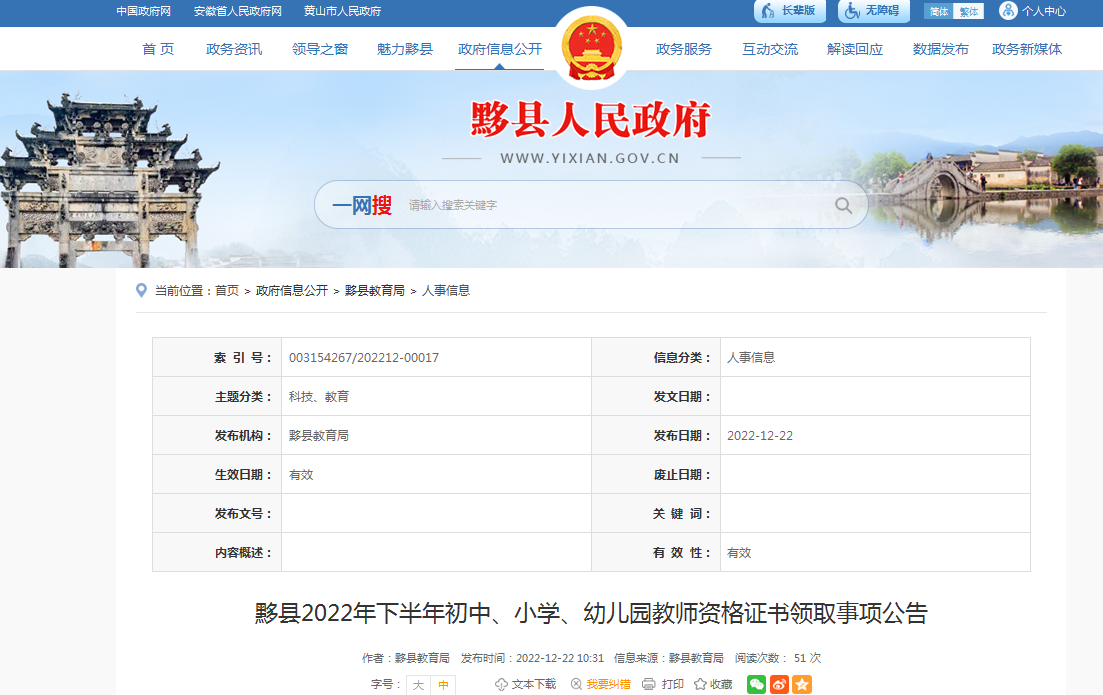This screenshot has width=1103, height=695.
Task: Open 无障碍 accessibility mode
Action: click(x=871, y=11)
